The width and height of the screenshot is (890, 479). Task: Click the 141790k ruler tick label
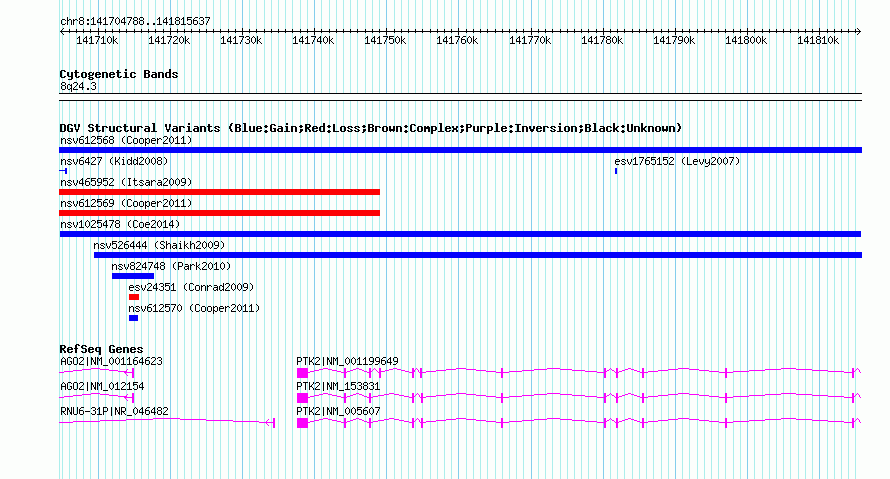pyautogui.click(x=674, y=40)
